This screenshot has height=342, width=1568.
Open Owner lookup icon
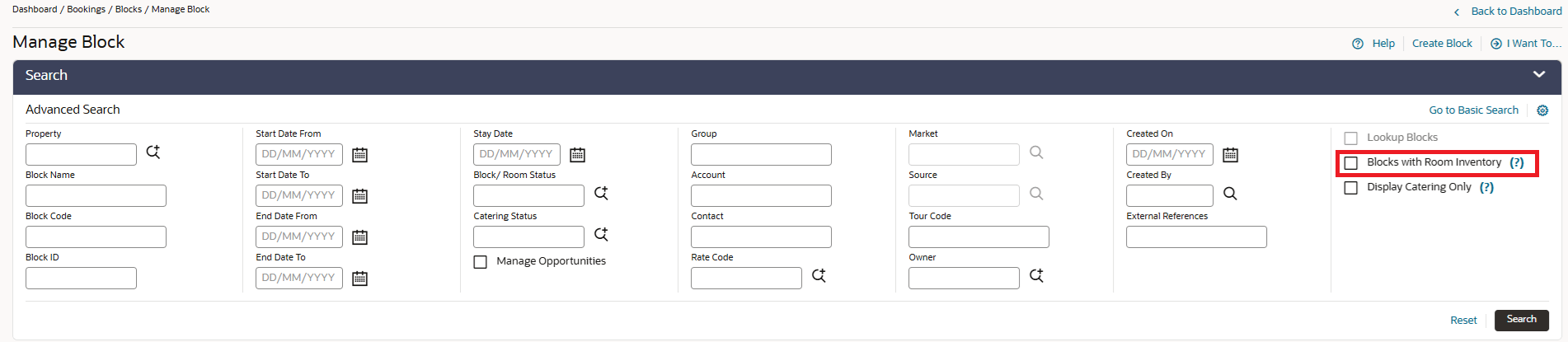tap(1037, 276)
